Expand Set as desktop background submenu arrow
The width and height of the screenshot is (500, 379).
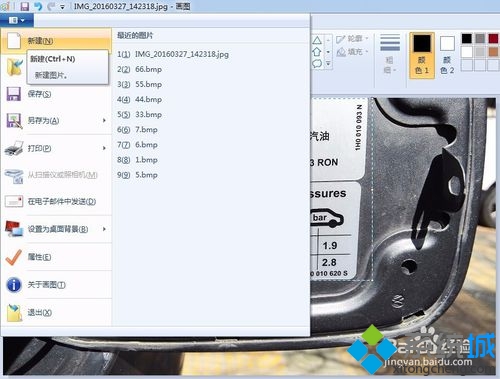point(104,229)
